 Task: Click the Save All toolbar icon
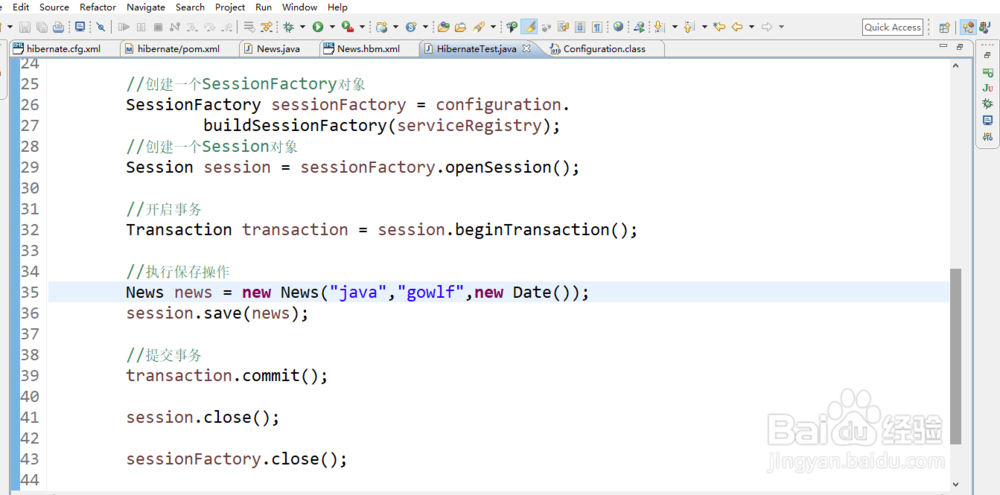point(41,27)
